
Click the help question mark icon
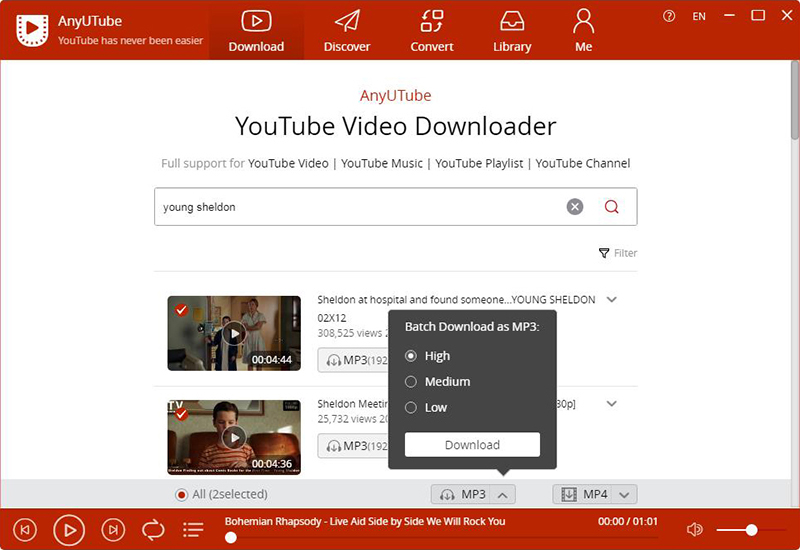669,16
